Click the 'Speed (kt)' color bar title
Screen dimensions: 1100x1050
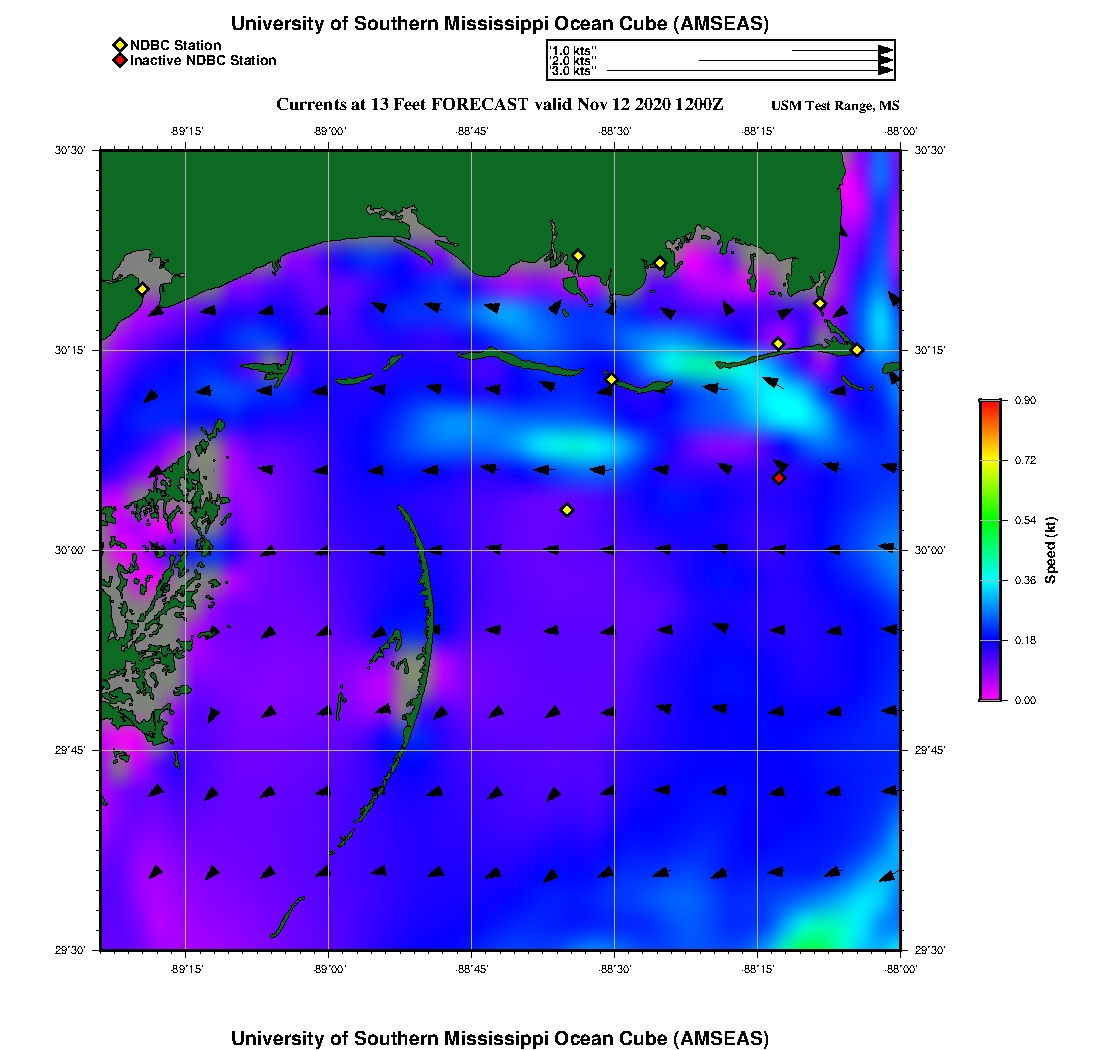point(1050,550)
